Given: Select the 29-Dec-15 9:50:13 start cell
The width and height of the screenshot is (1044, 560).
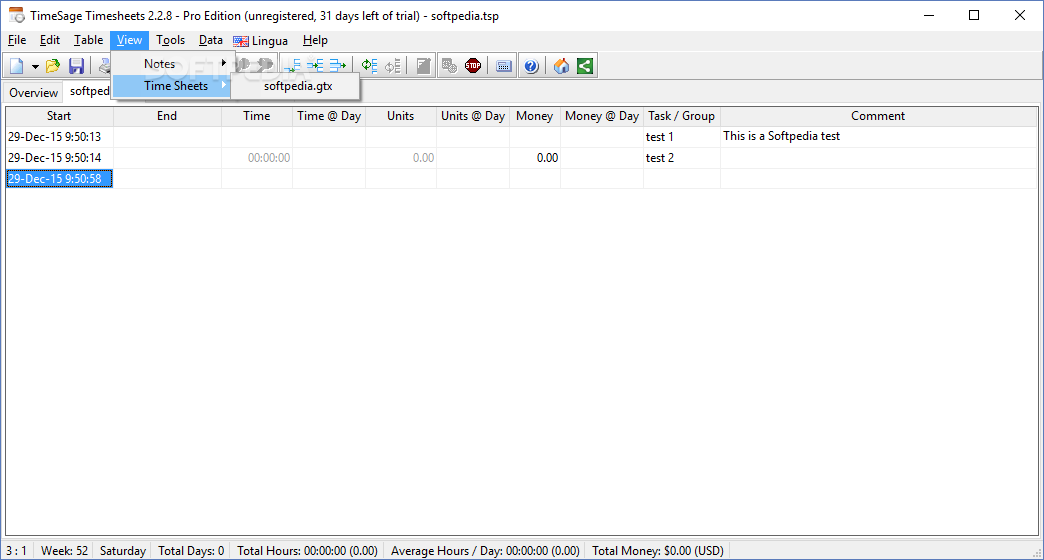Looking at the screenshot, I should click(x=59, y=137).
